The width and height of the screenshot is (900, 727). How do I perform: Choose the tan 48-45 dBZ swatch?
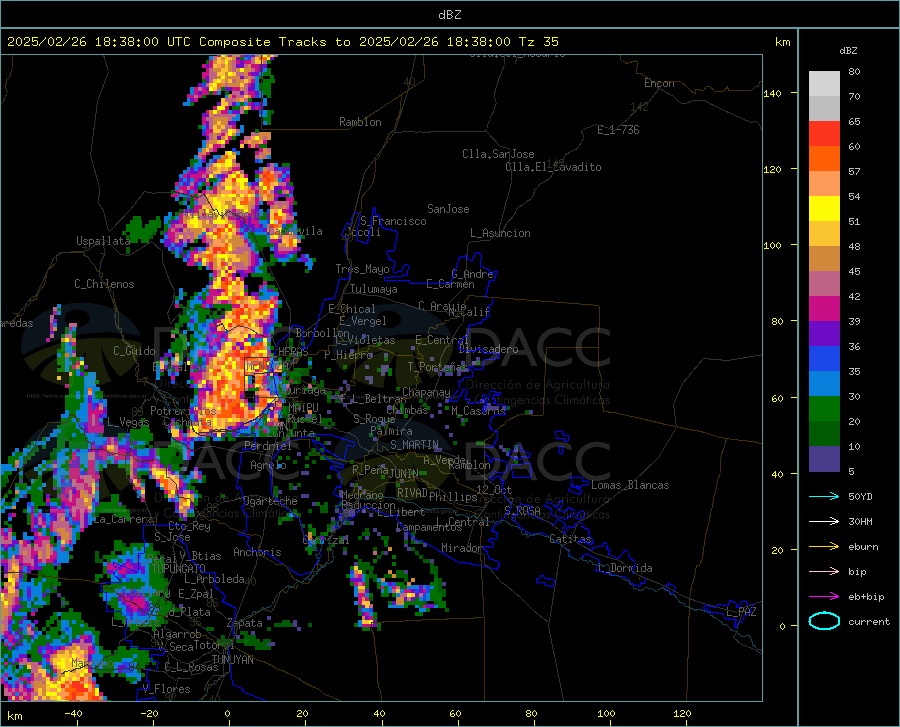824,259
